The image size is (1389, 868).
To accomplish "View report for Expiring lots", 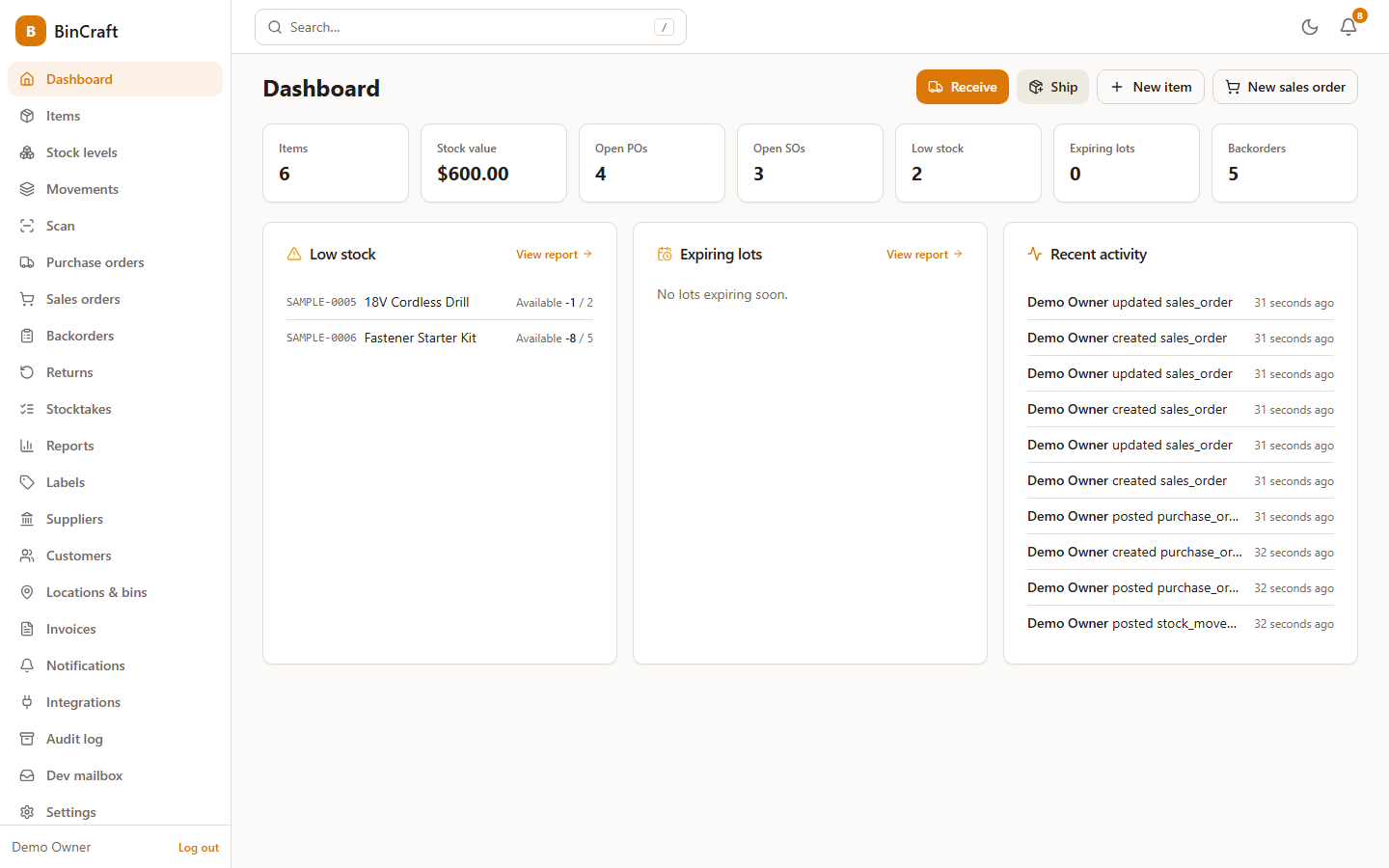I will click(x=925, y=255).
